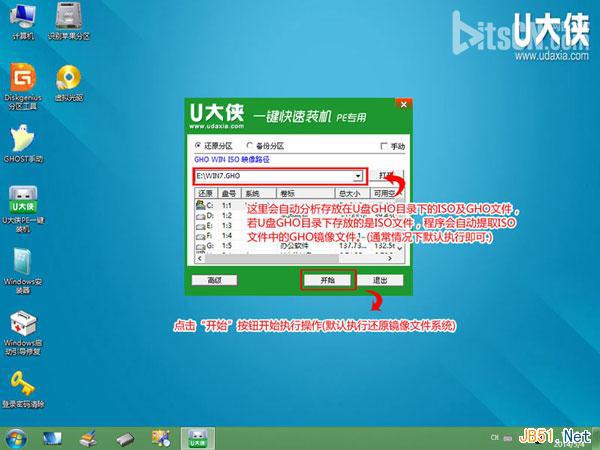Click the GHO WIN ISO 映像路径 label
The height and width of the screenshot is (450, 600).
point(232,159)
